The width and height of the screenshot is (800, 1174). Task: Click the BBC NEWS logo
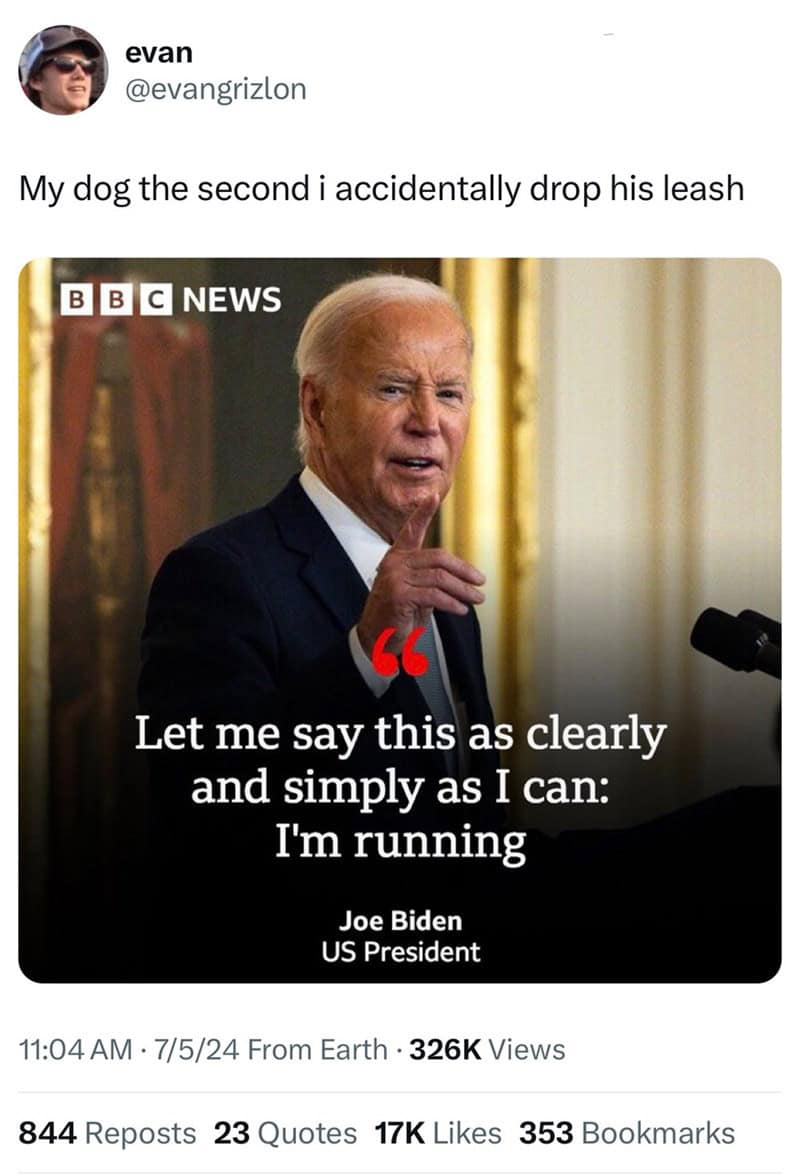171,299
